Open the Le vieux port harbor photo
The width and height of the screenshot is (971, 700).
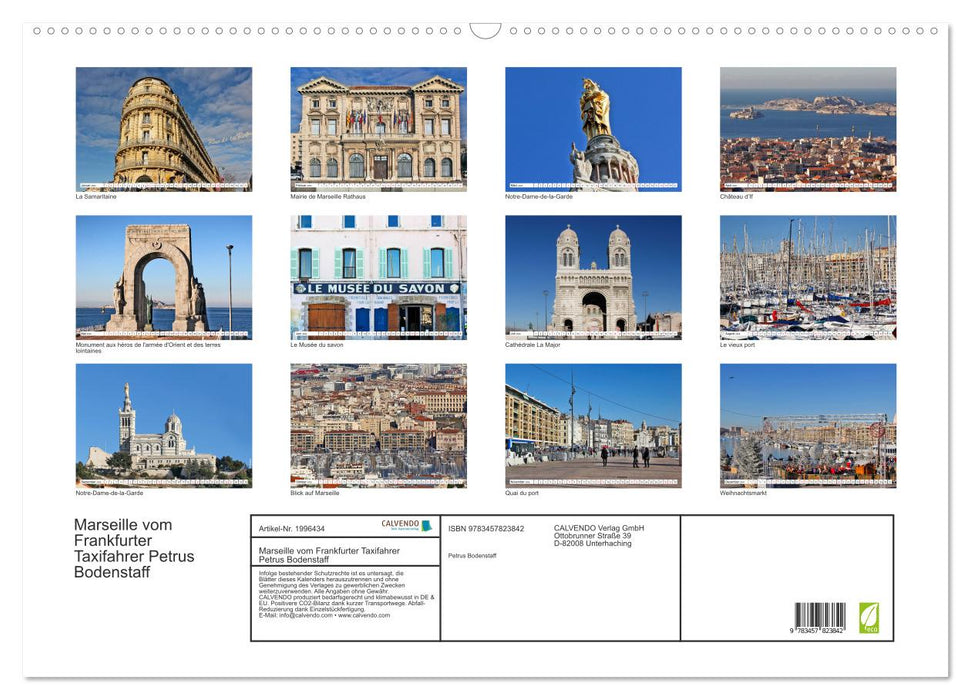tap(807, 276)
